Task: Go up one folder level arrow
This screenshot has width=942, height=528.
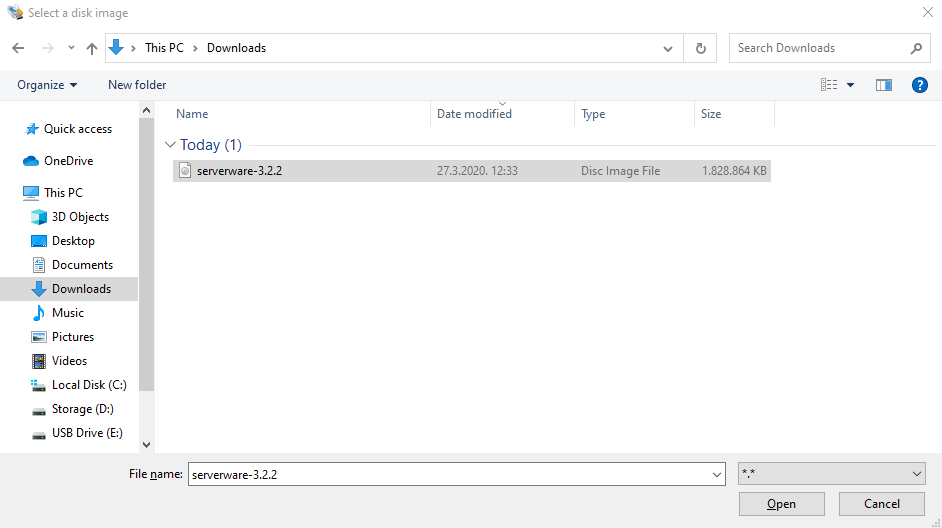Action: (91, 48)
